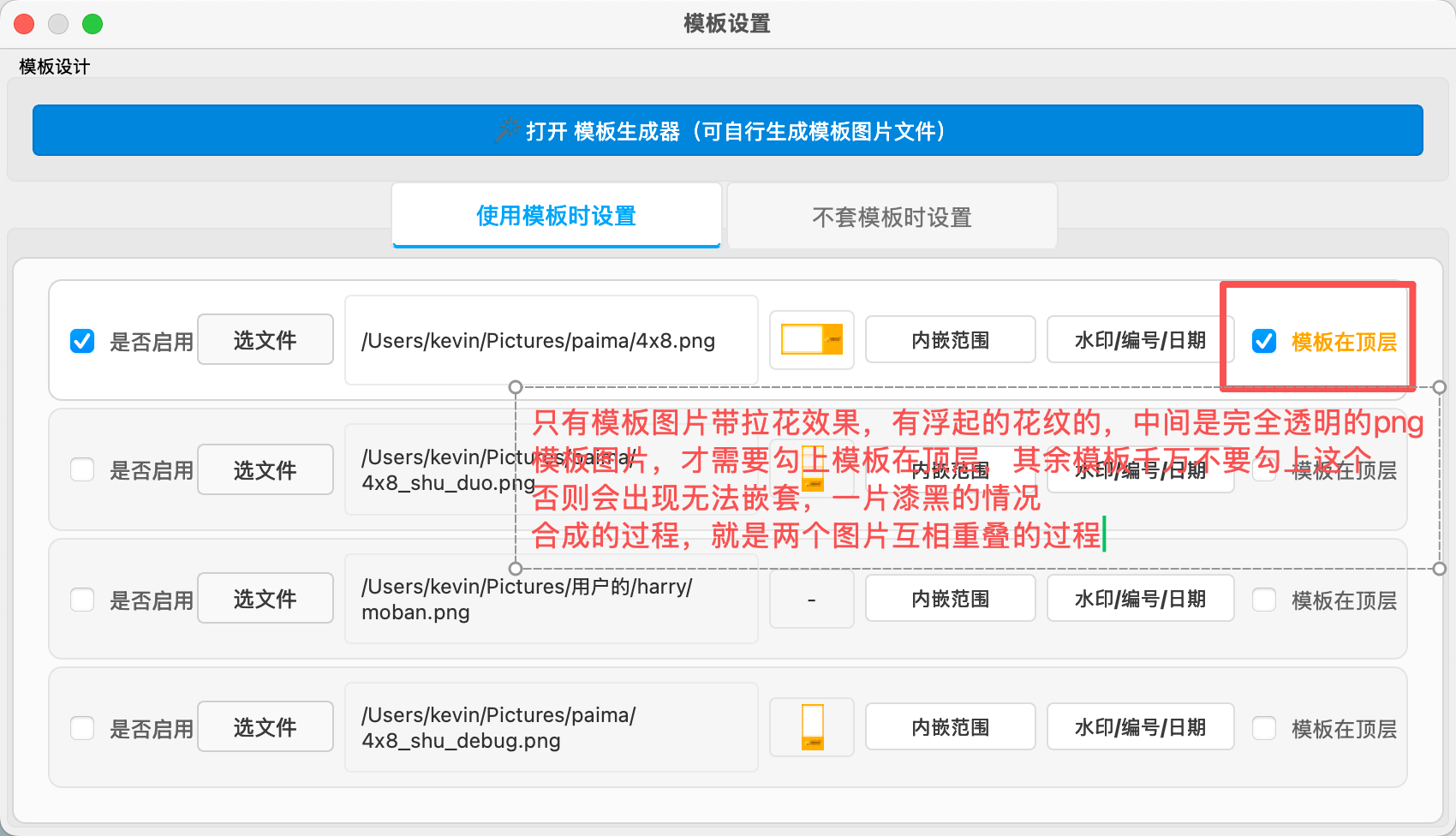
Task: Uncheck 模板在顶层 for the 4x8.png row
Action: (x=1264, y=341)
